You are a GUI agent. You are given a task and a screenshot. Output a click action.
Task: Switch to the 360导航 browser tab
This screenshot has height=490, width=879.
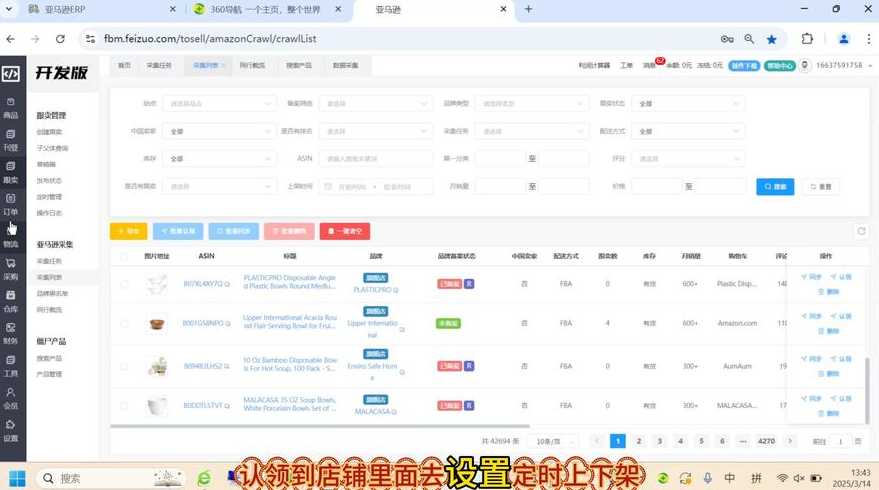point(265,10)
